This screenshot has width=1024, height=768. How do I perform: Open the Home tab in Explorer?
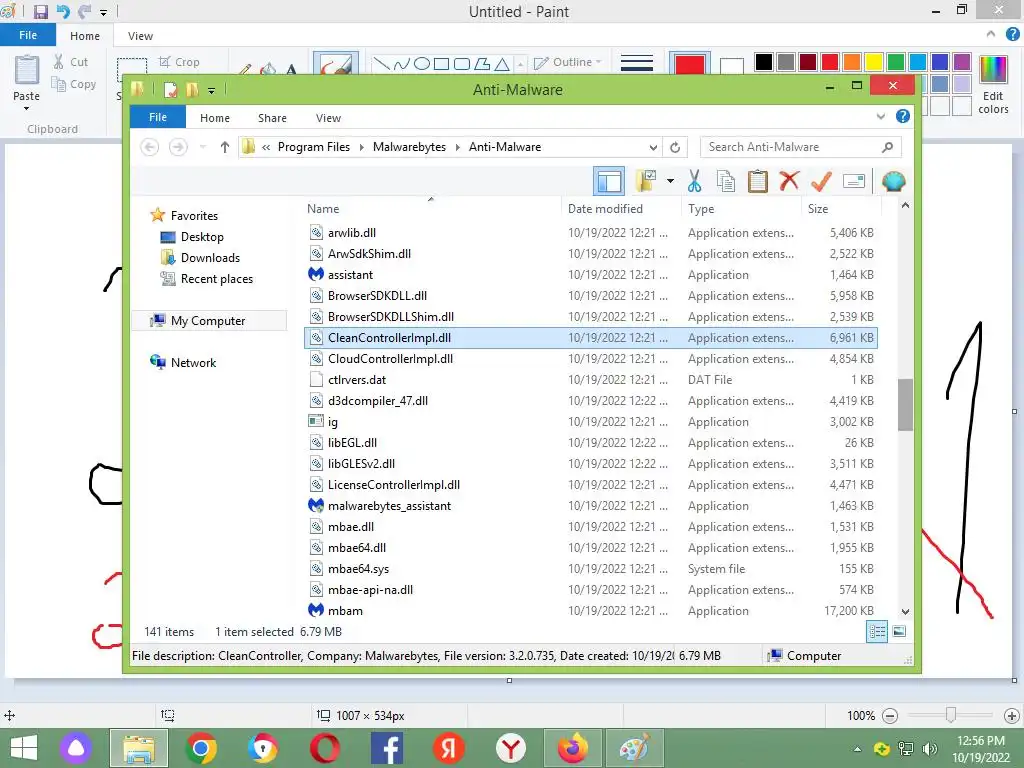(x=215, y=118)
